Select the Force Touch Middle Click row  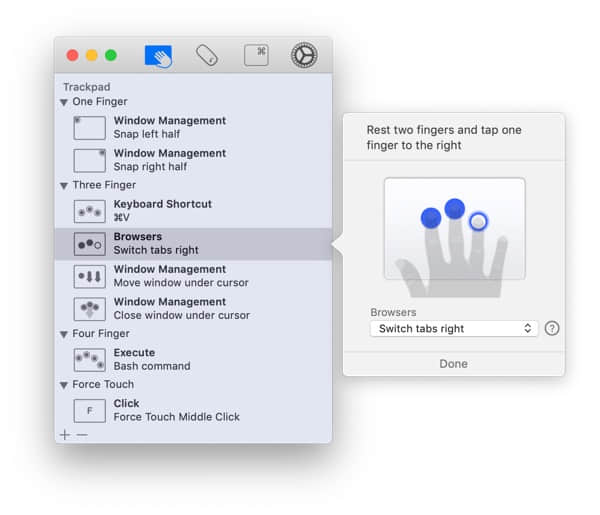193,411
